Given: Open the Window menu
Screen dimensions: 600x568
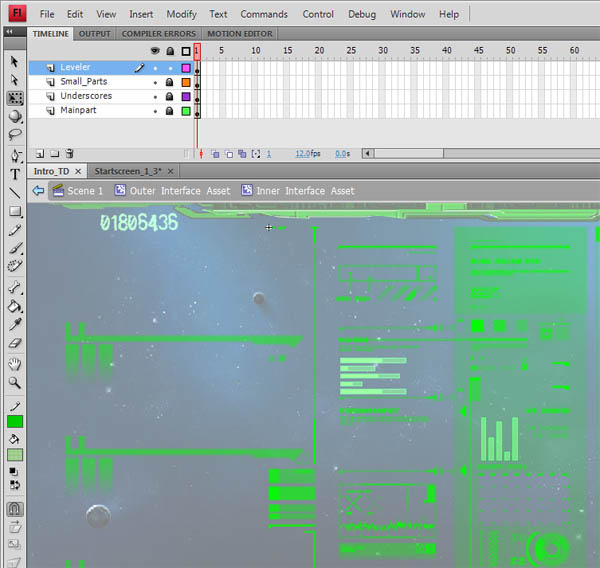Looking at the screenshot, I should (408, 14).
